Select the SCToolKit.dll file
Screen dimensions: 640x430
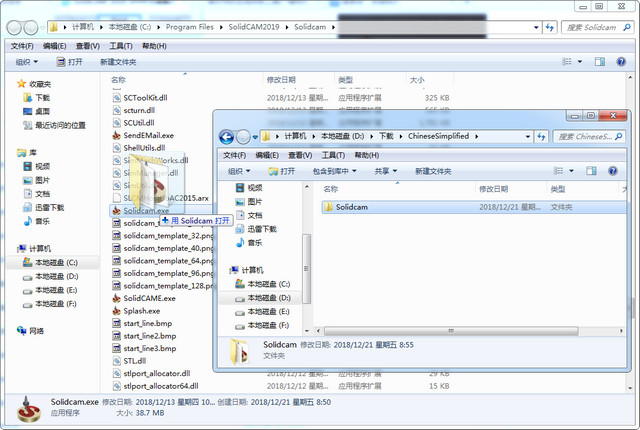pos(140,98)
